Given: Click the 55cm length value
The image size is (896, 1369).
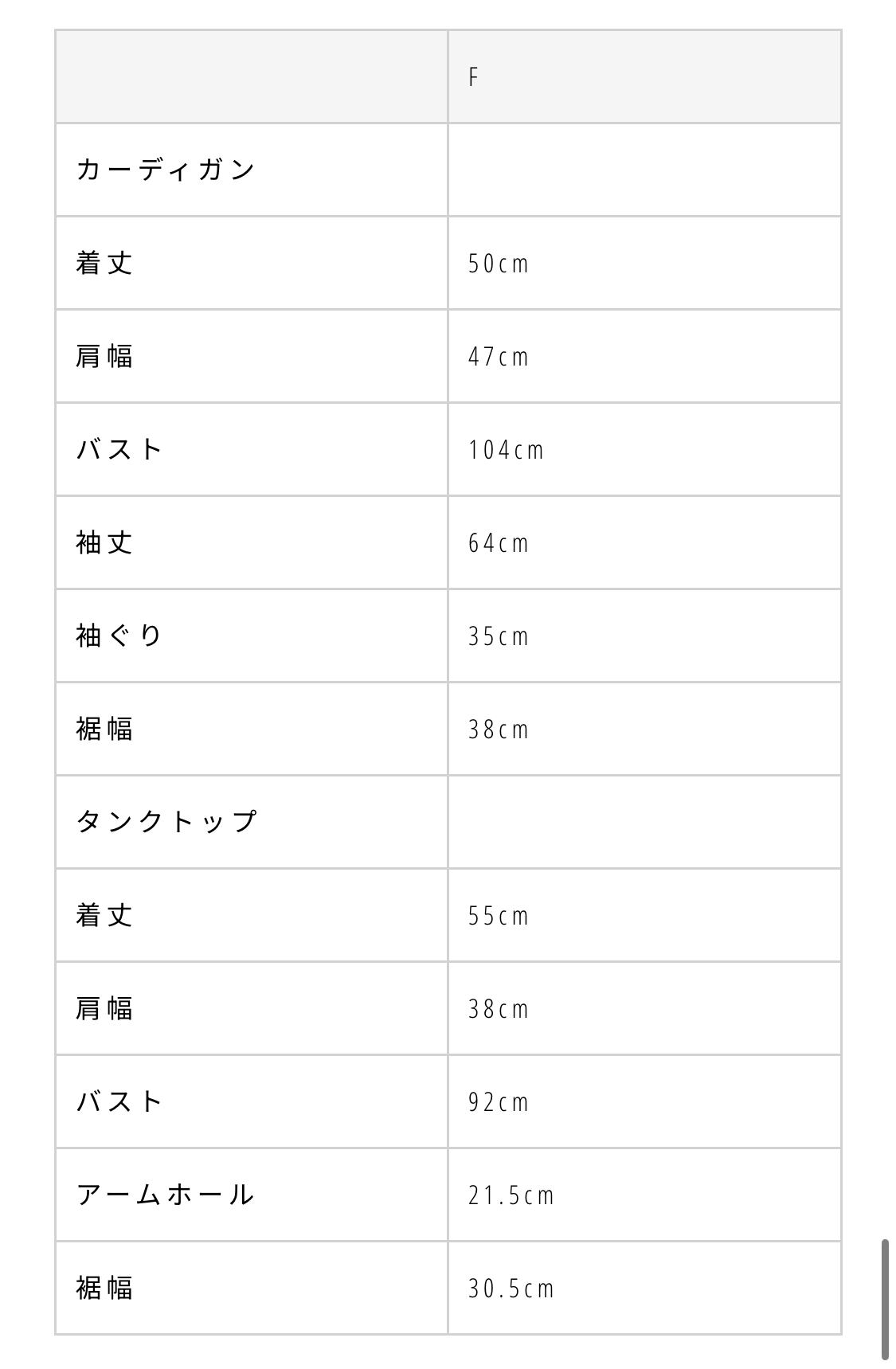Looking at the screenshot, I should pos(499,916).
